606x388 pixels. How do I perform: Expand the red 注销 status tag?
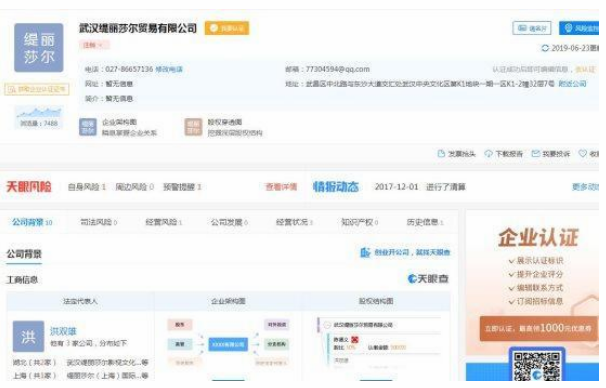point(94,45)
